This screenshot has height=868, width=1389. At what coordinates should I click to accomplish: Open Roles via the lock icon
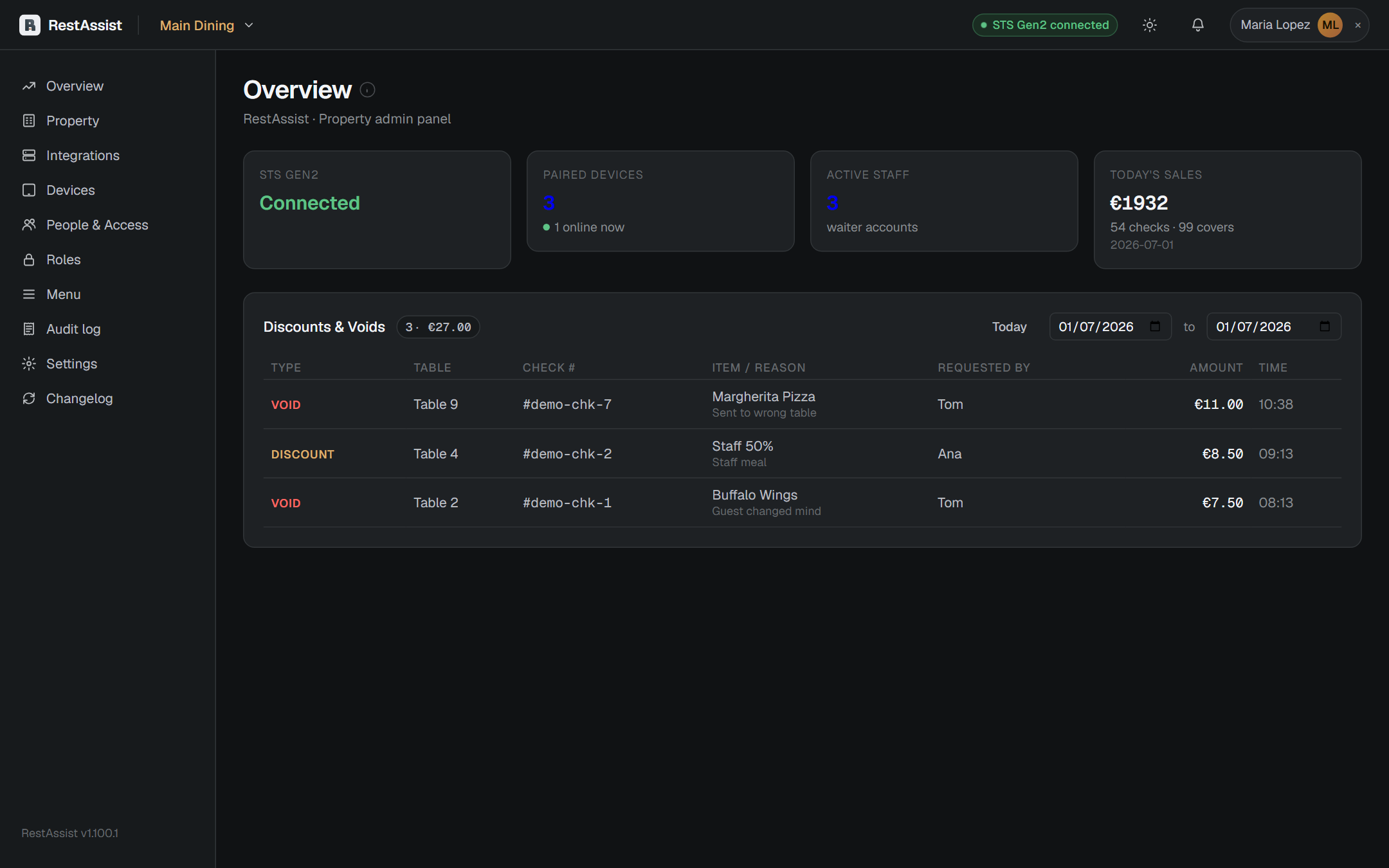[29, 260]
